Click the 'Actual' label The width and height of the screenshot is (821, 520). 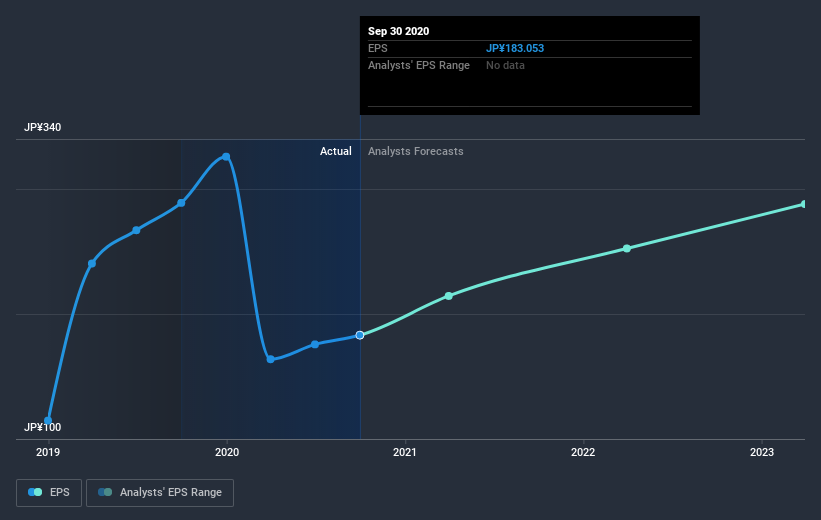336,151
